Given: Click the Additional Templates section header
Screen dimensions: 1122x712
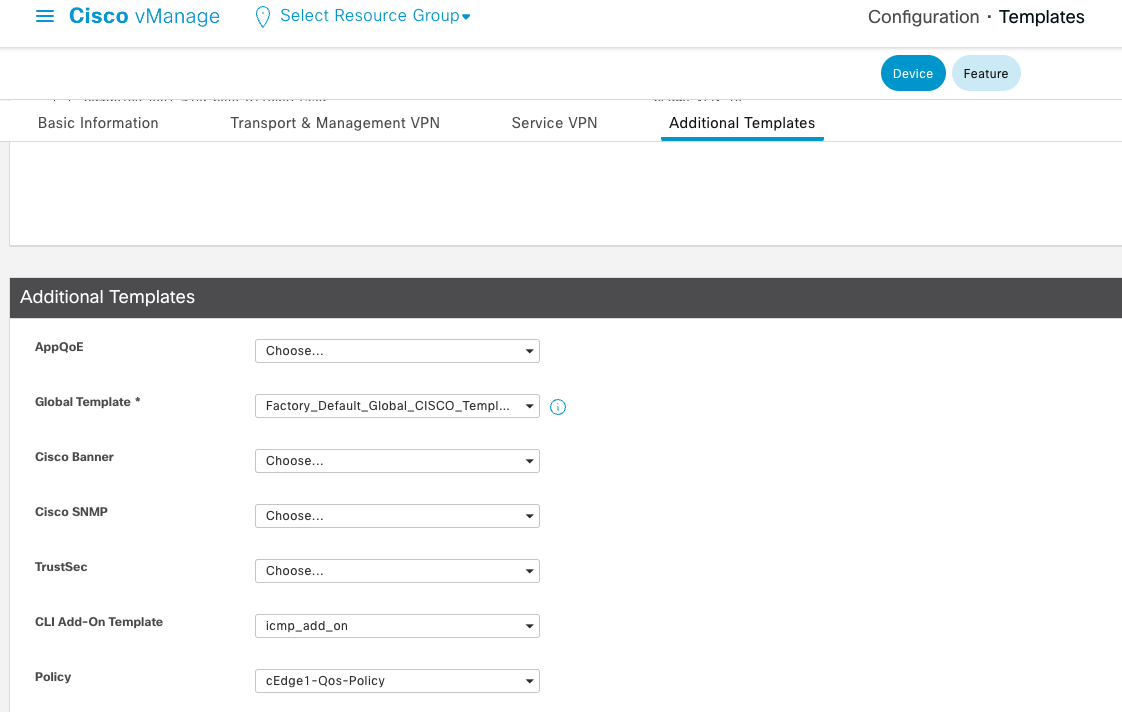Looking at the screenshot, I should pos(108,297).
